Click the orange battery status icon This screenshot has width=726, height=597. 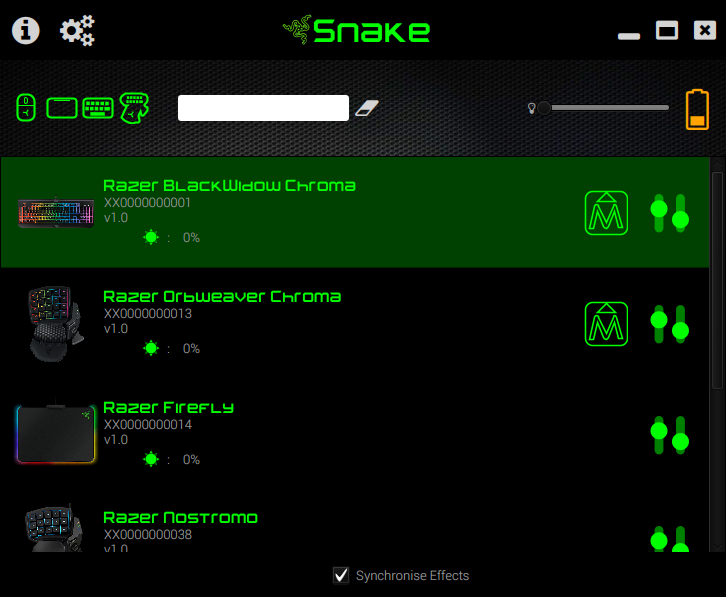tap(697, 109)
